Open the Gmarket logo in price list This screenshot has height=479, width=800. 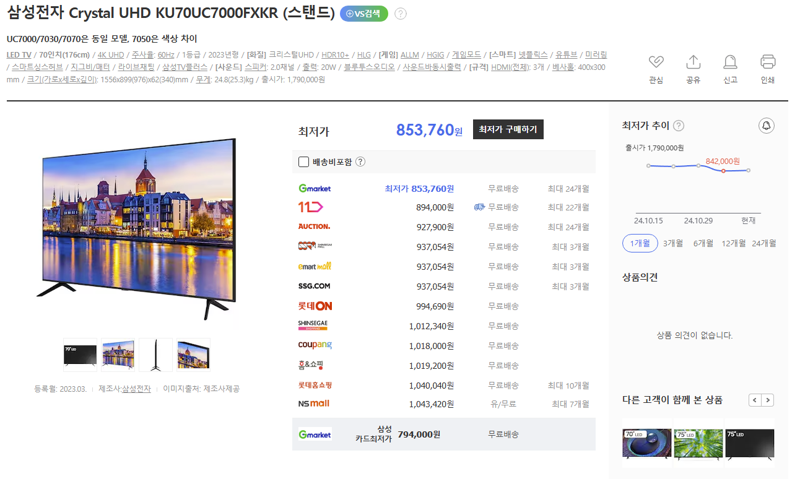pos(315,188)
